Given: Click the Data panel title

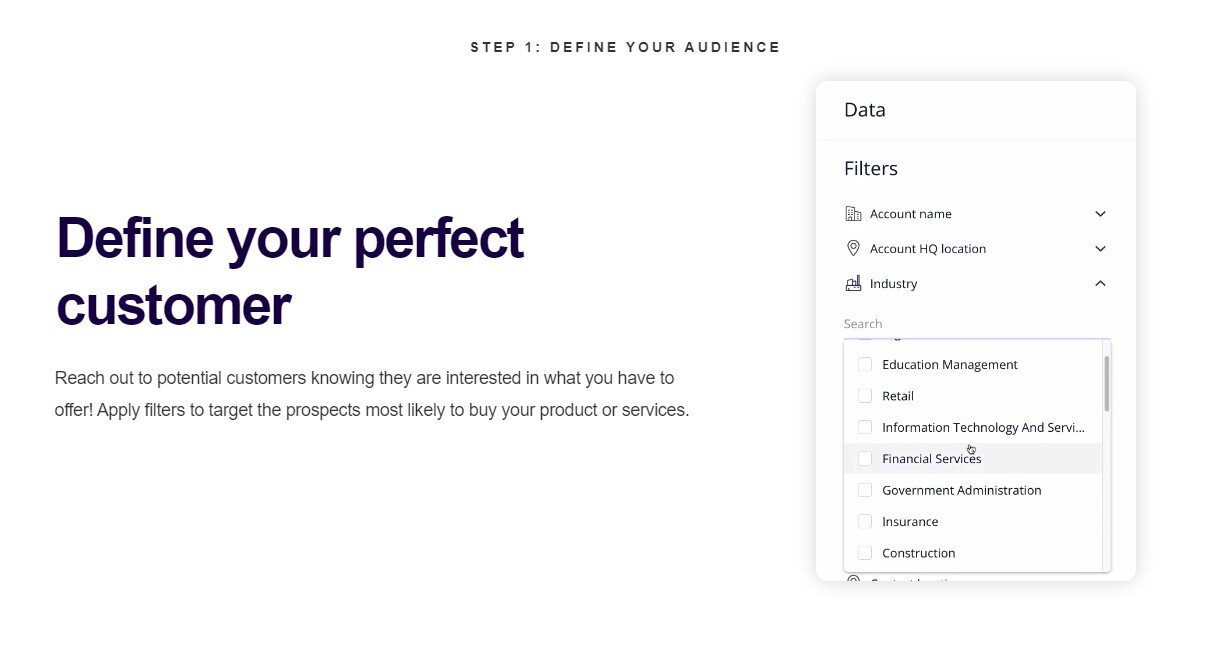Looking at the screenshot, I should (865, 110).
